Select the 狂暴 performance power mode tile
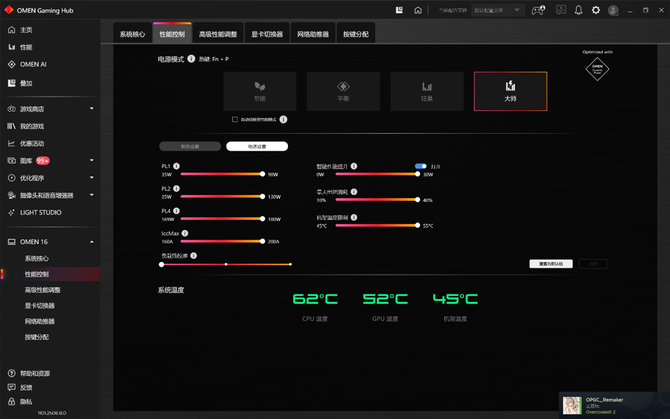The image size is (670, 419). [427, 91]
